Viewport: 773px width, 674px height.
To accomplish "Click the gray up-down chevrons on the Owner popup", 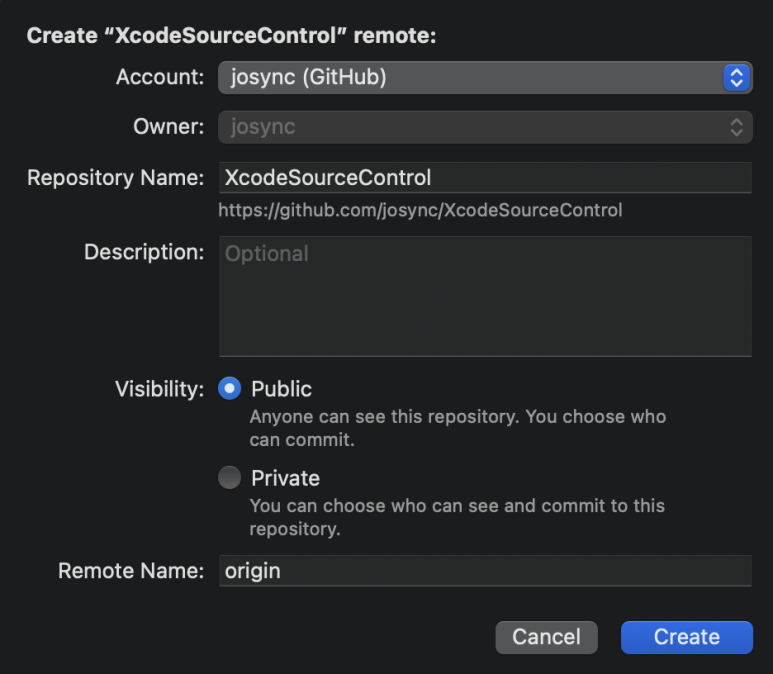I will pyautogui.click(x=737, y=127).
